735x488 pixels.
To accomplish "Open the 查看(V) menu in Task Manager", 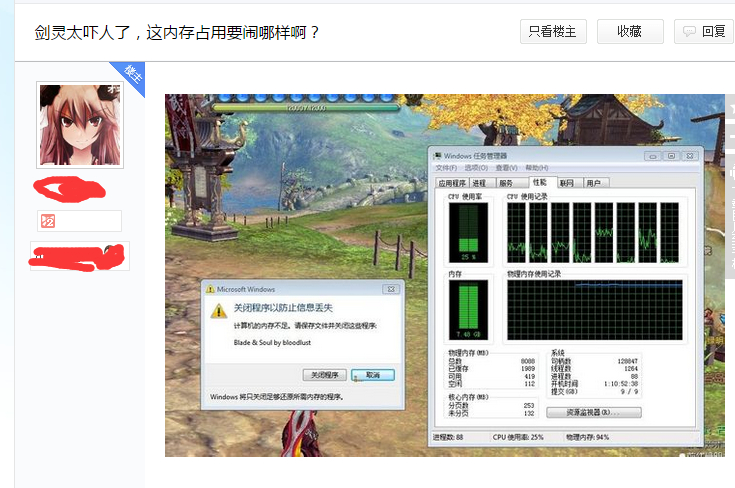I will coord(506,168).
